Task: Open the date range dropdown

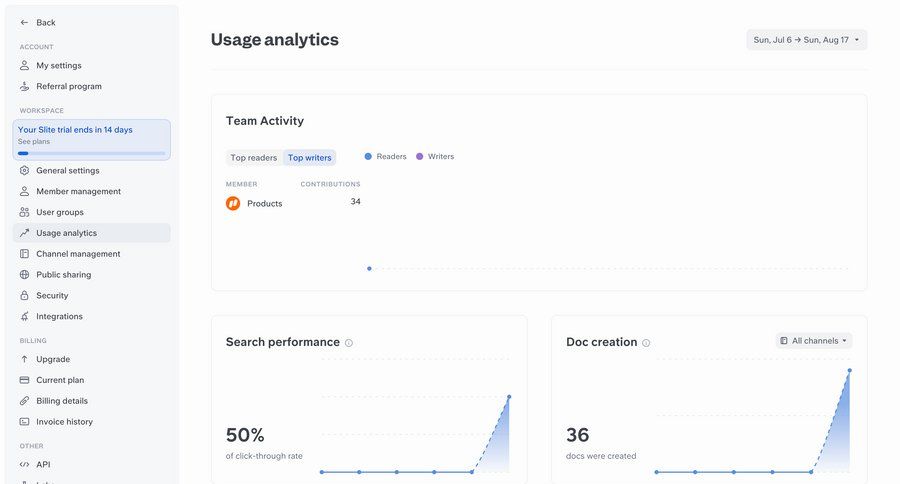Action: click(806, 40)
